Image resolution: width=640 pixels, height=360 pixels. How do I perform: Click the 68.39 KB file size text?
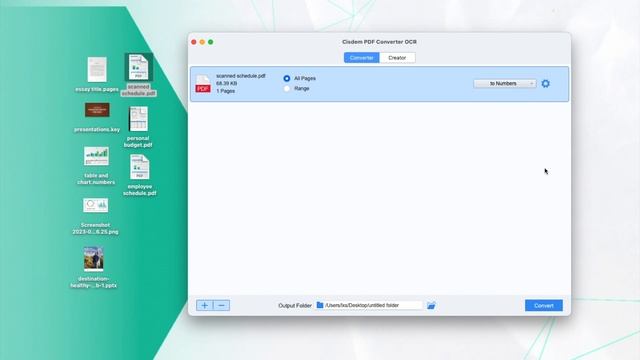pos(227,83)
